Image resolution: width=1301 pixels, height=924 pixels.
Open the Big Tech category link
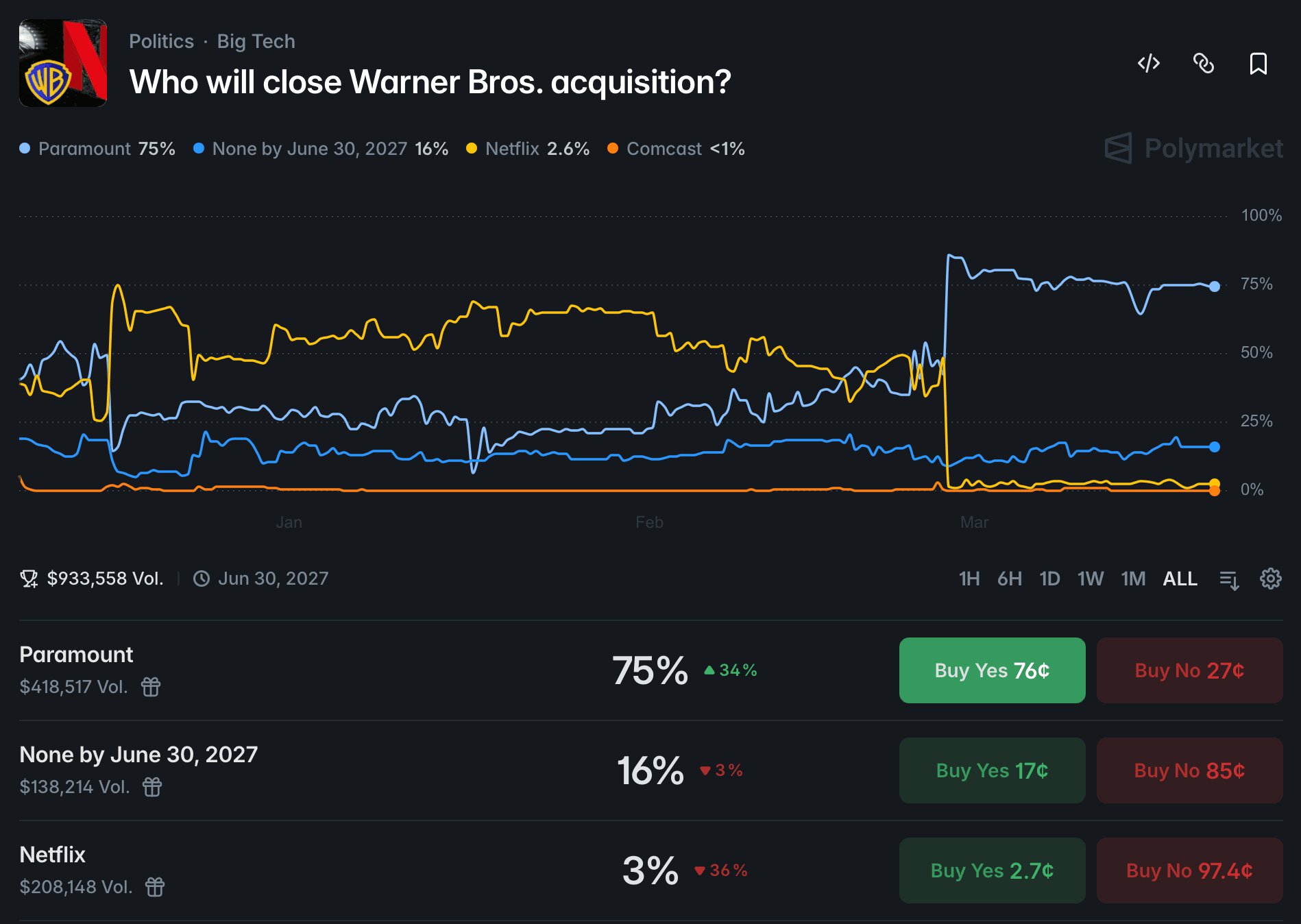click(256, 41)
